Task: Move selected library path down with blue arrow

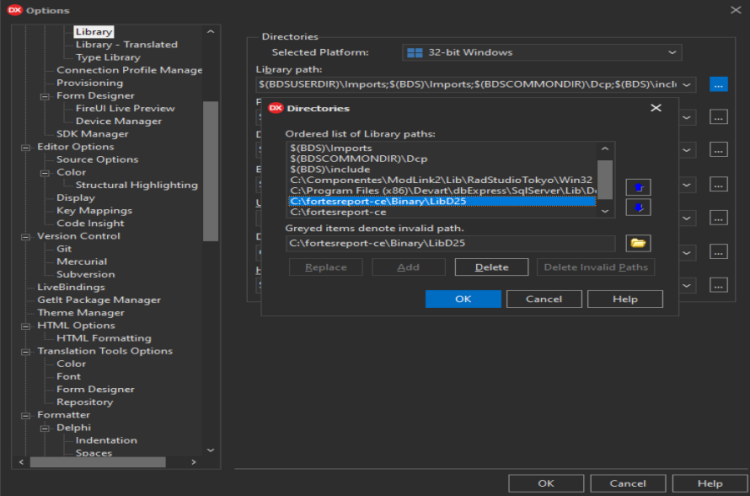Action: [638, 207]
